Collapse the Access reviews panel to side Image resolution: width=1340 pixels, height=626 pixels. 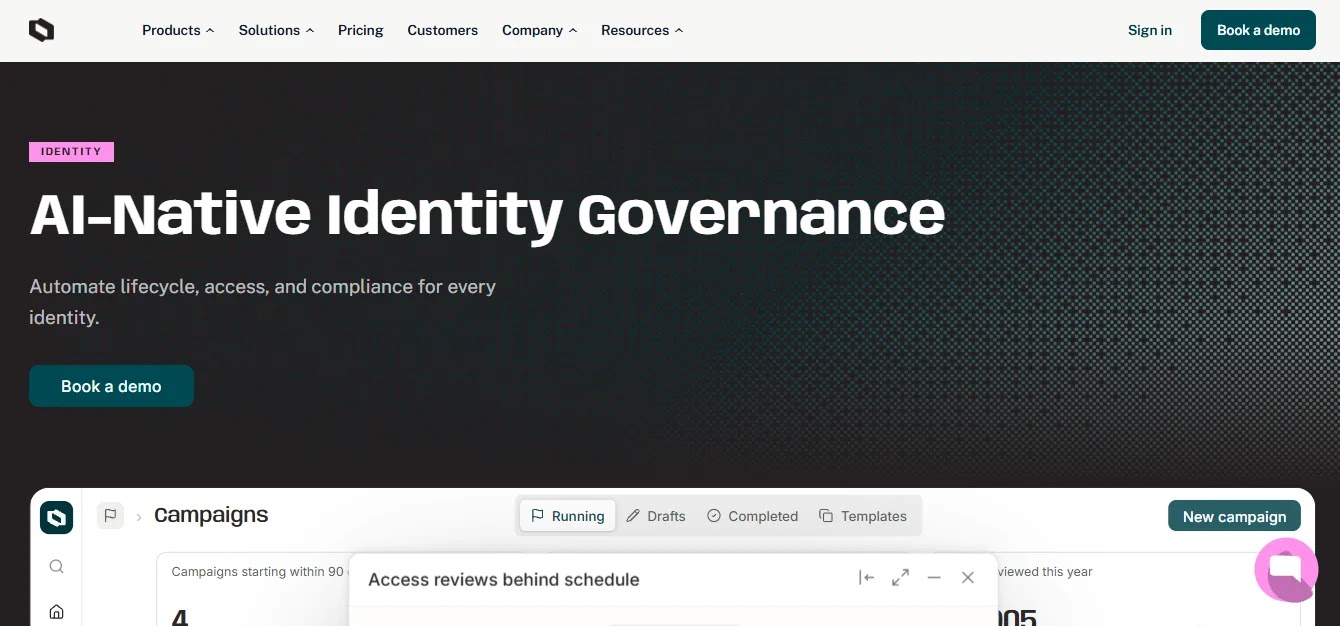[x=867, y=578]
